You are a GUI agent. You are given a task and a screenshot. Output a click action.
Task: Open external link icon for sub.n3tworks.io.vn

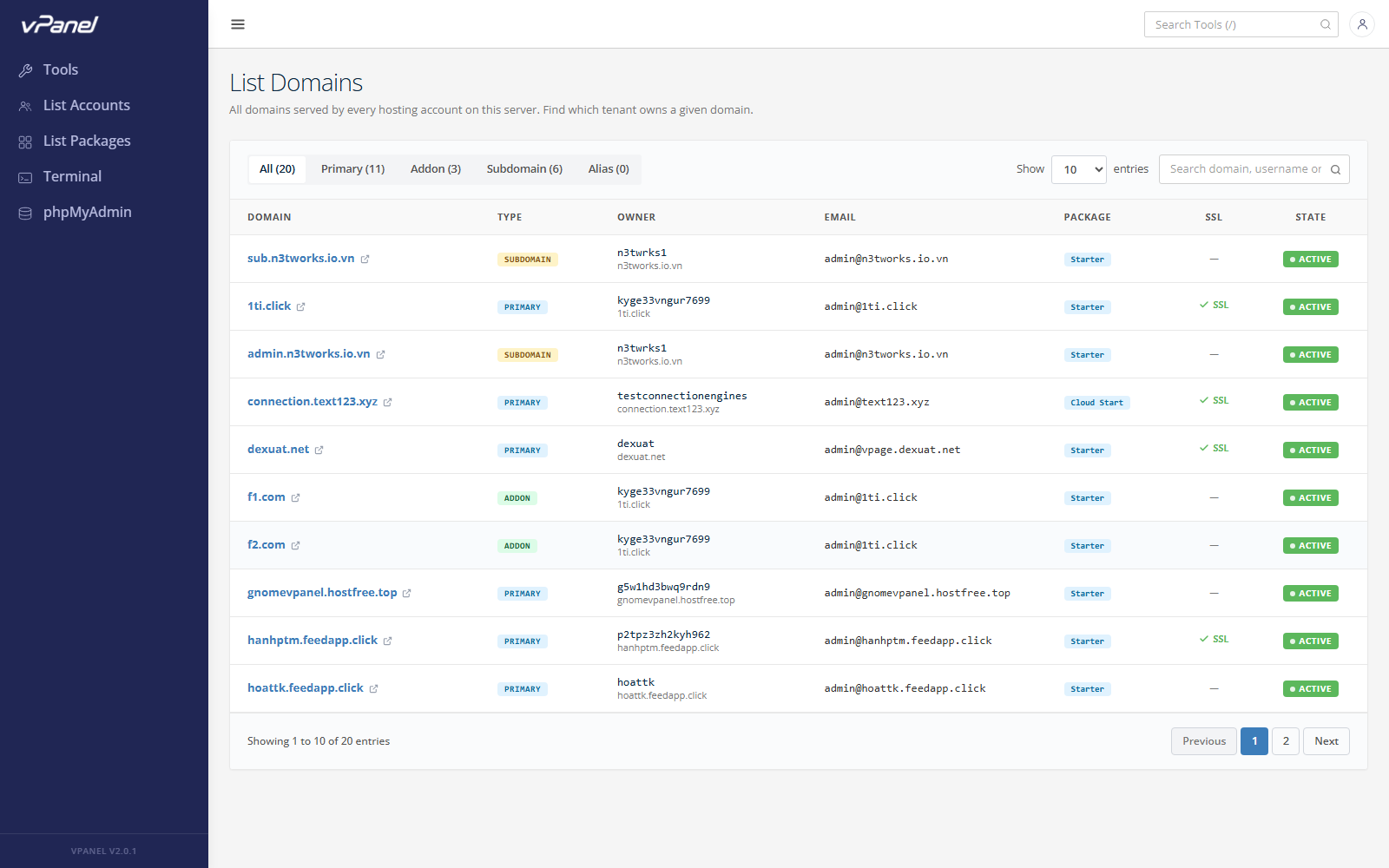[365, 259]
